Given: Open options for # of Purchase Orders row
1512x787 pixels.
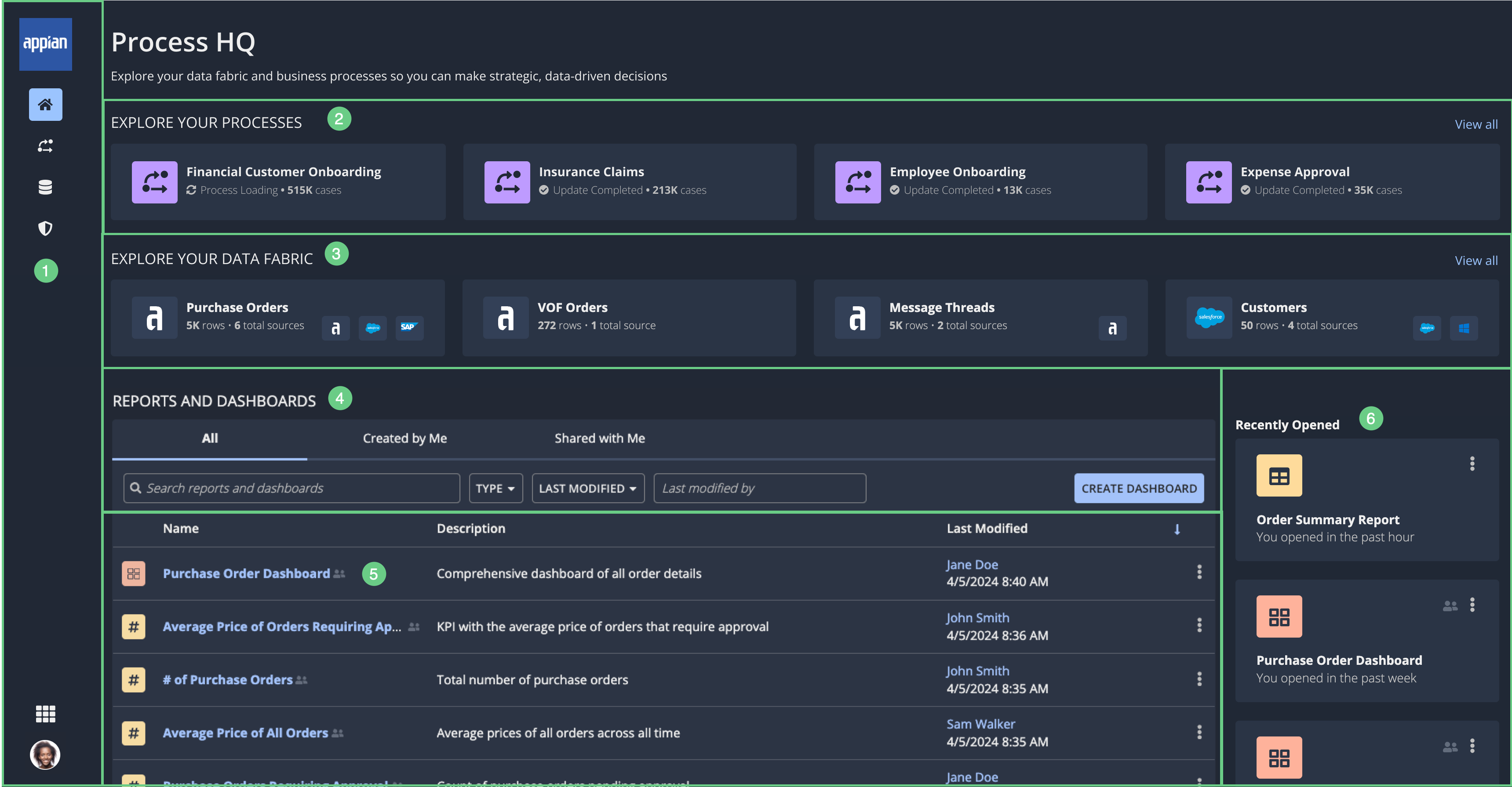Looking at the screenshot, I should coord(1199,678).
